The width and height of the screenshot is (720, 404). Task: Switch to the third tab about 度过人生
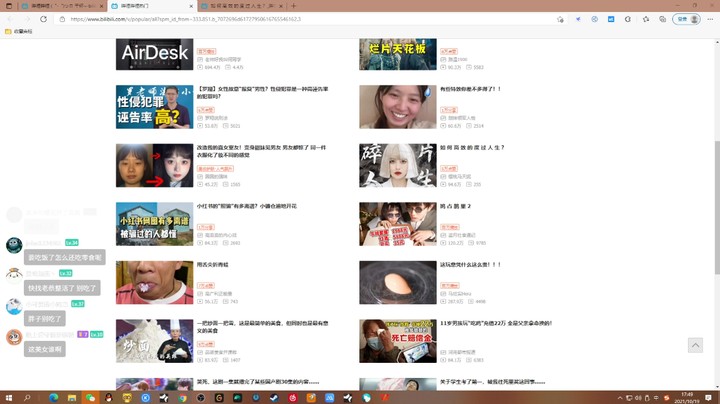pyautogui.click(x=243, y=6)
